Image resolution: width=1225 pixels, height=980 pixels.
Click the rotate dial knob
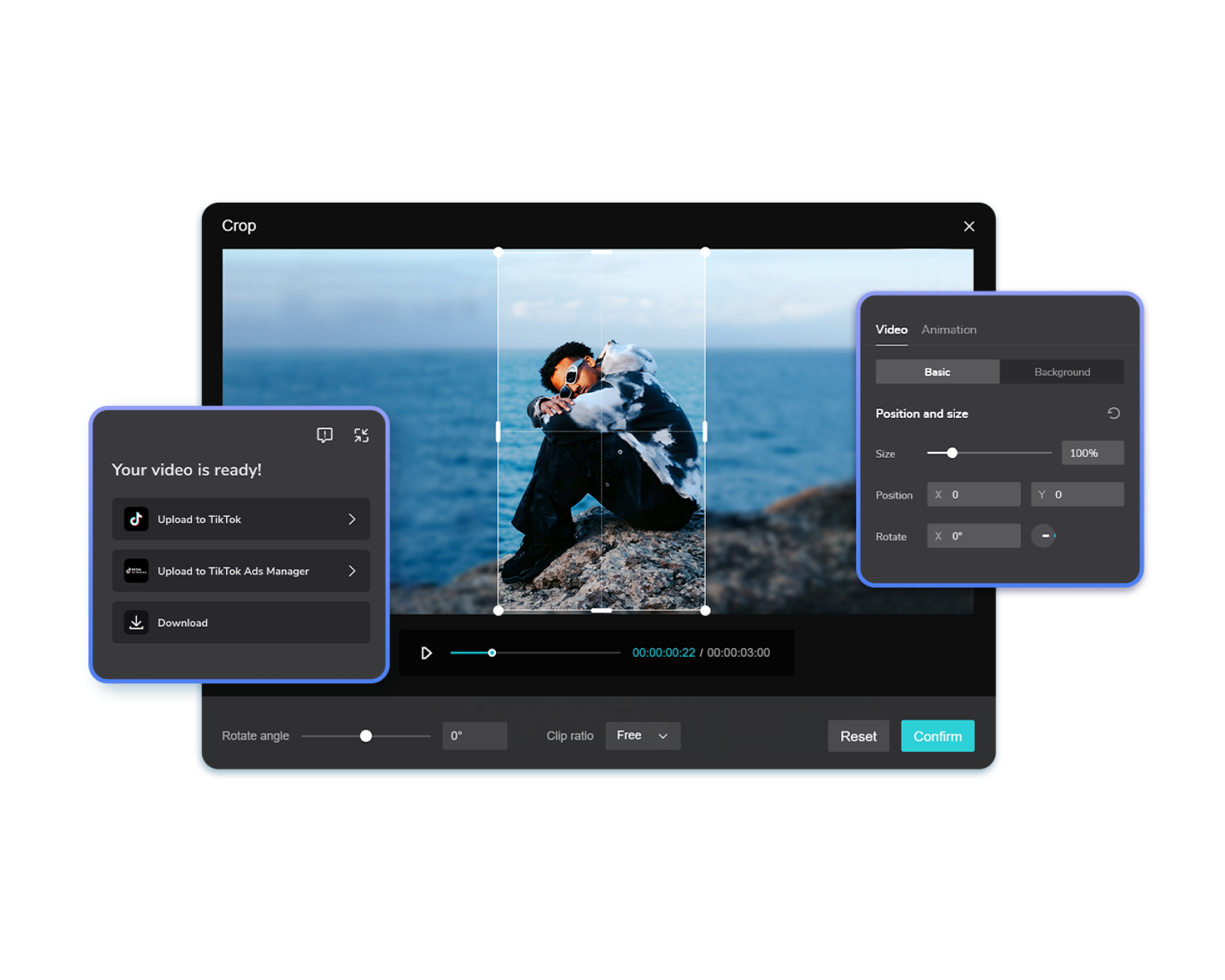1043,536
